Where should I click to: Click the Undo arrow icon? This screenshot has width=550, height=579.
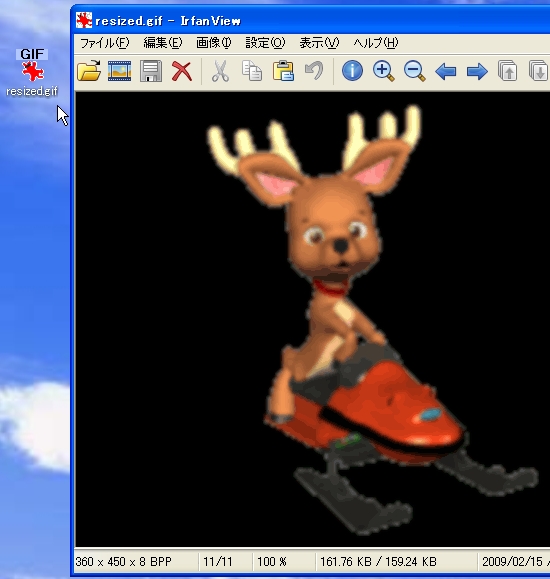[x=314, y=71]
